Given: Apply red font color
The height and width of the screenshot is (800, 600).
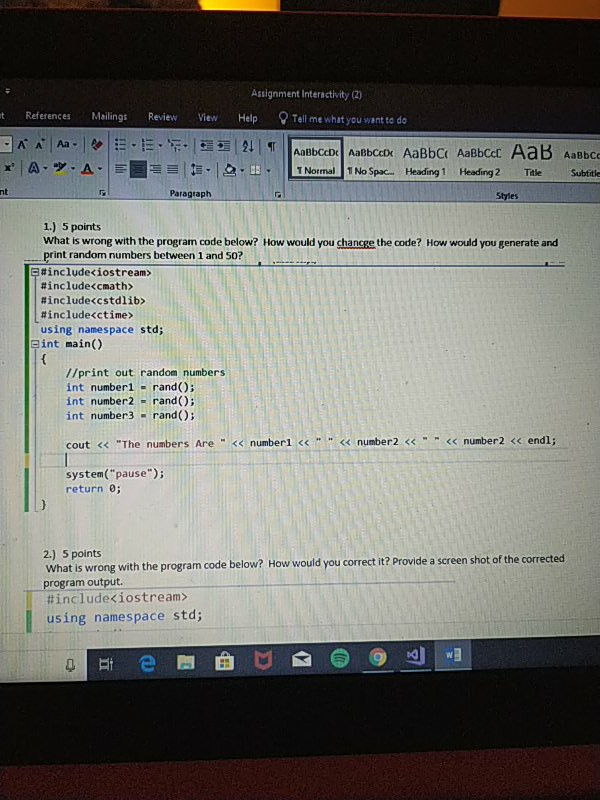Looking at the screenshot, I should tap(88, 168).
